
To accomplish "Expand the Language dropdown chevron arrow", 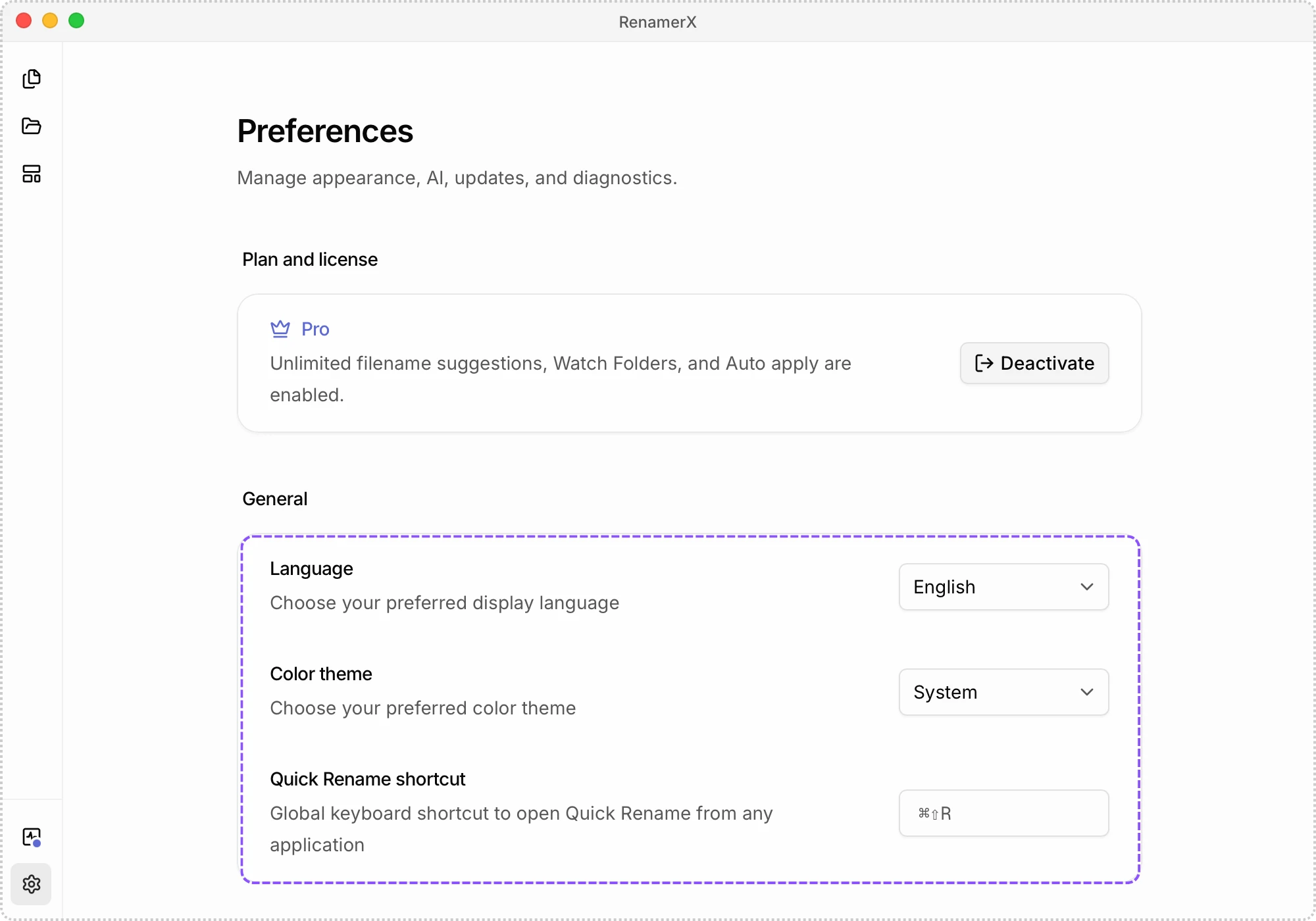I will [x=1087, y=587].
